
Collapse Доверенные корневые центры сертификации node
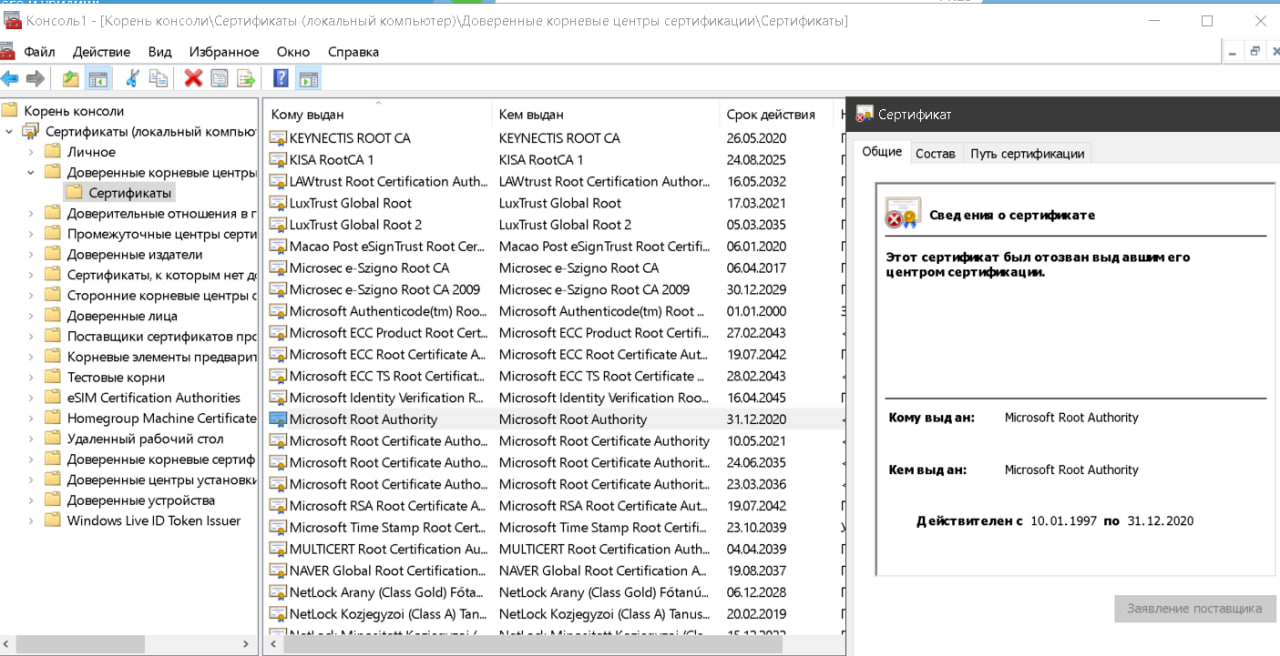point(31,172)
